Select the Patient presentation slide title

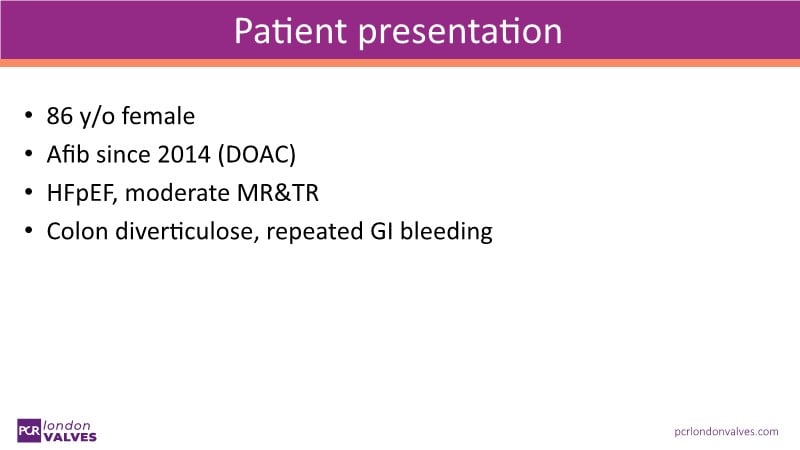point(398,31)
